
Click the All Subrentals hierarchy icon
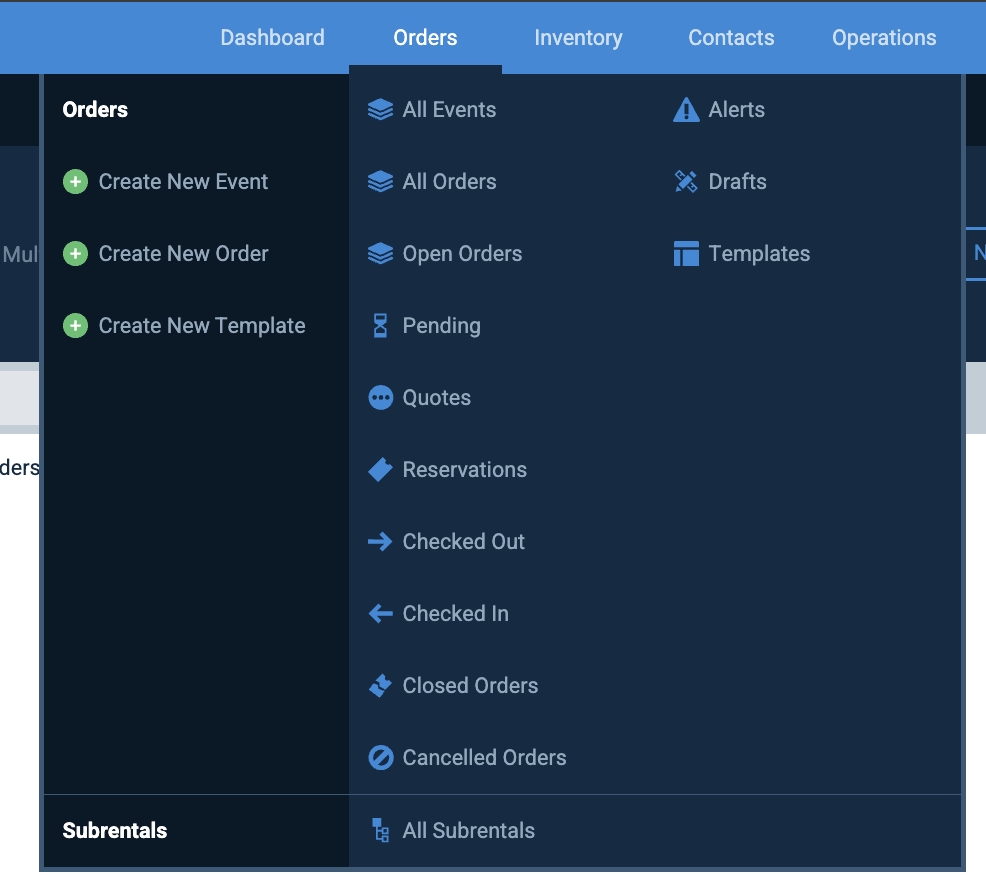click(380, 830)
